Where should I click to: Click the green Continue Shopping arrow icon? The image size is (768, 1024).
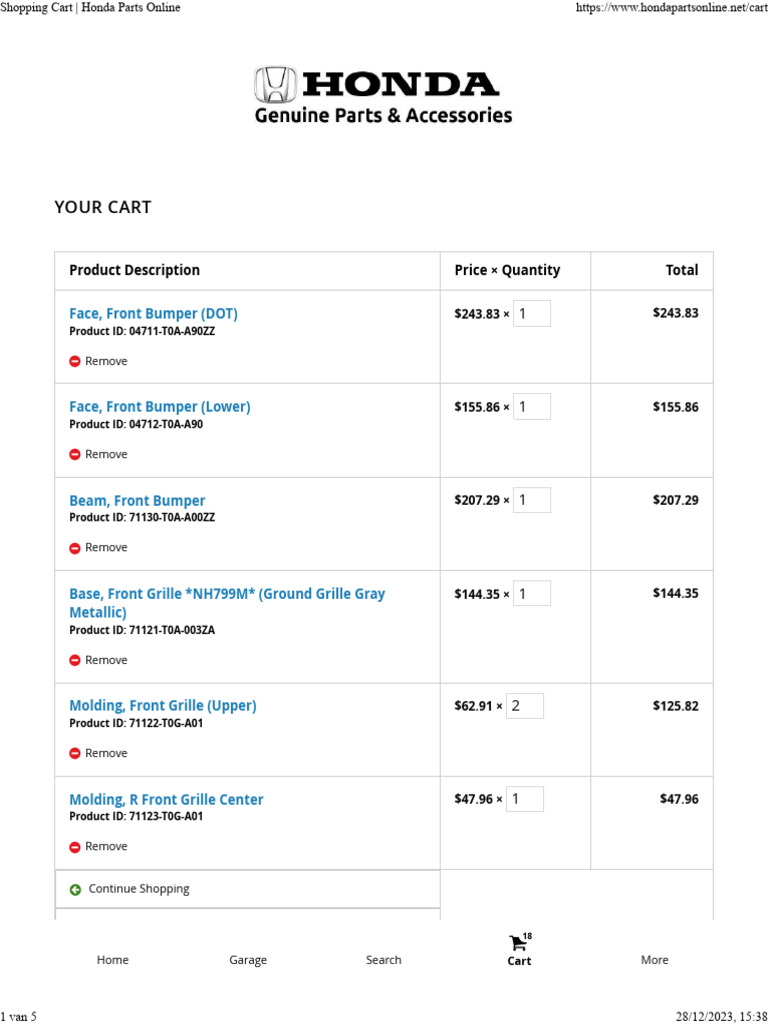[75, 889]
